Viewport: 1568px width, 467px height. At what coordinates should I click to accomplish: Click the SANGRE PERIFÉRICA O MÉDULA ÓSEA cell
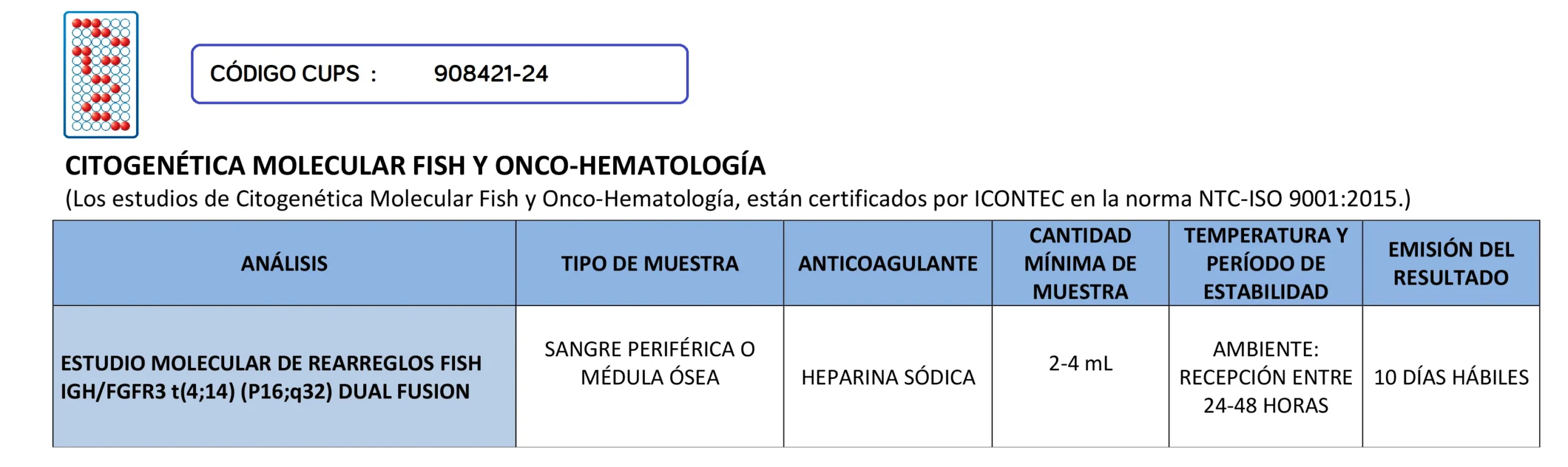pyautogui.click(x=650, y=363)
